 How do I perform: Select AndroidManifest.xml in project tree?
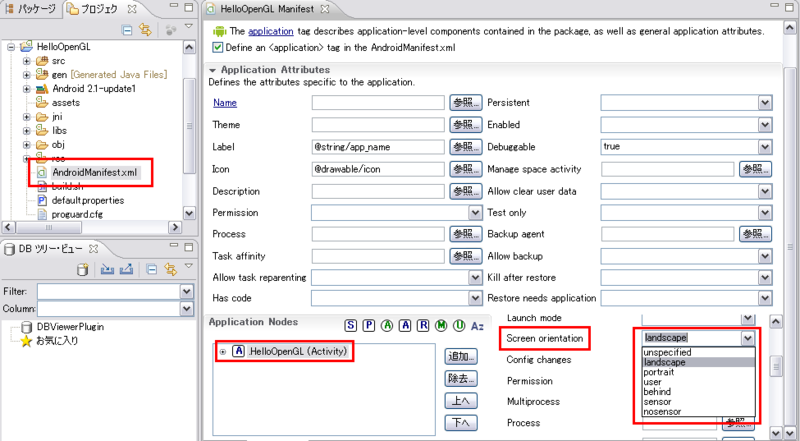tap(94, 173)
